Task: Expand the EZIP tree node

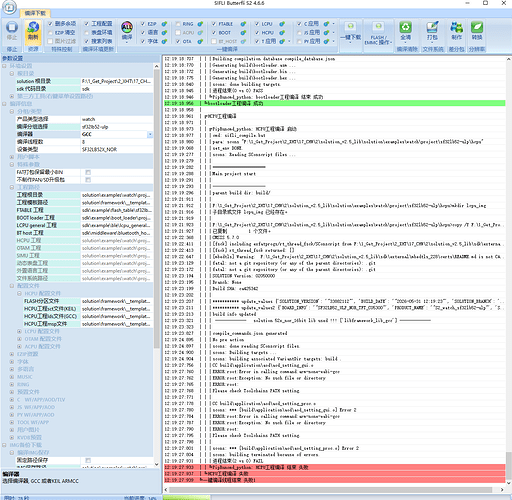Action: 12,354
